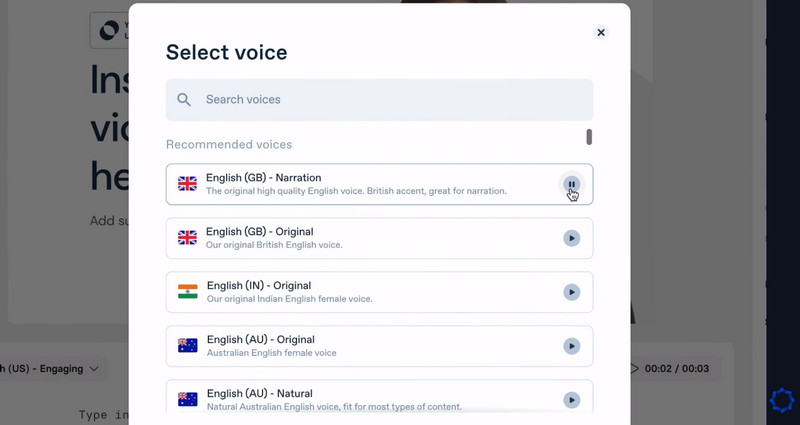Play the English (AU) Original voice sample

pyautogui.click(x=571, y=346)
